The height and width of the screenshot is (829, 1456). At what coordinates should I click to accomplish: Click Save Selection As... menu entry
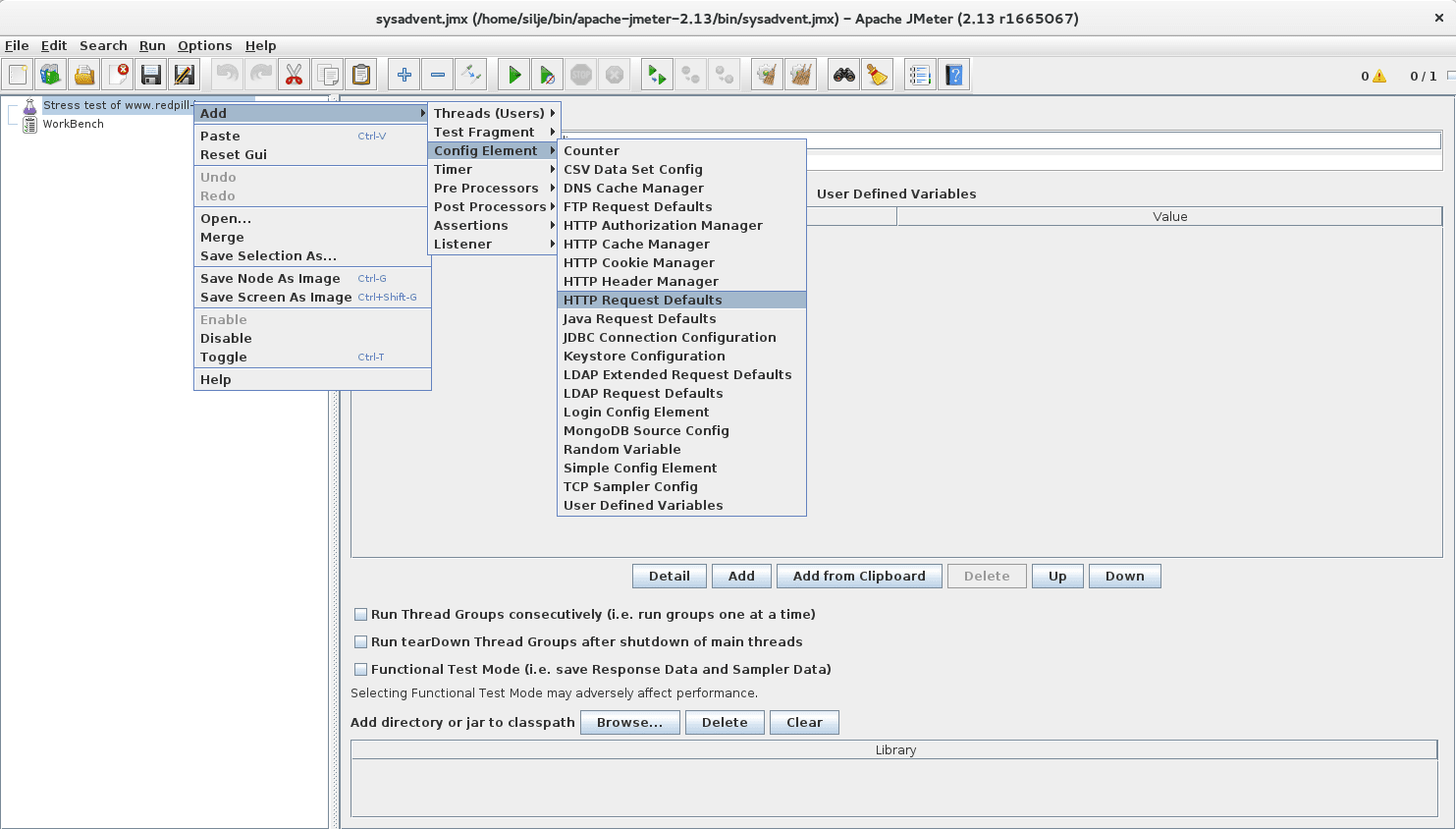coord(312,255)
